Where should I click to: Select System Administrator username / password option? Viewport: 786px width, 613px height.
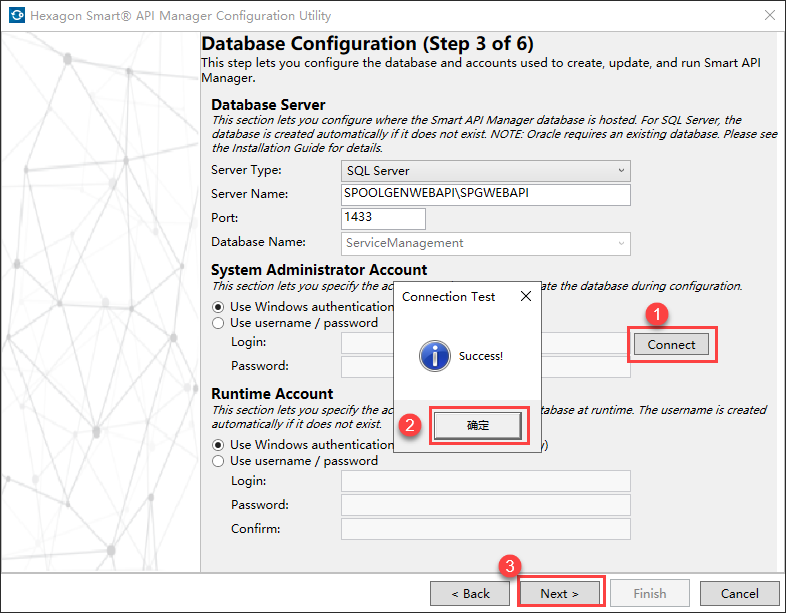(220, 323)
